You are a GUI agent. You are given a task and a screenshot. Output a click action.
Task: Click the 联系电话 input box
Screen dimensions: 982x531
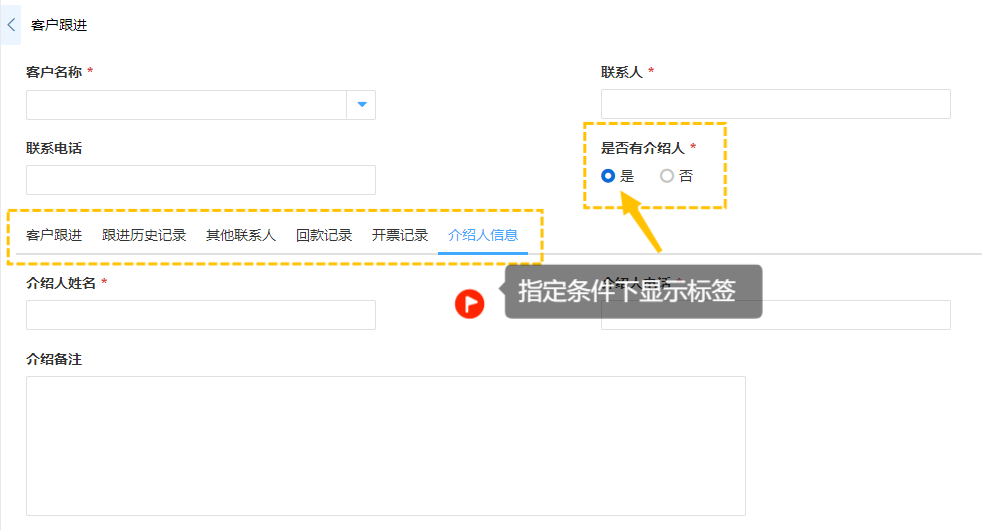pyautogui.click(x=200, y=180)
